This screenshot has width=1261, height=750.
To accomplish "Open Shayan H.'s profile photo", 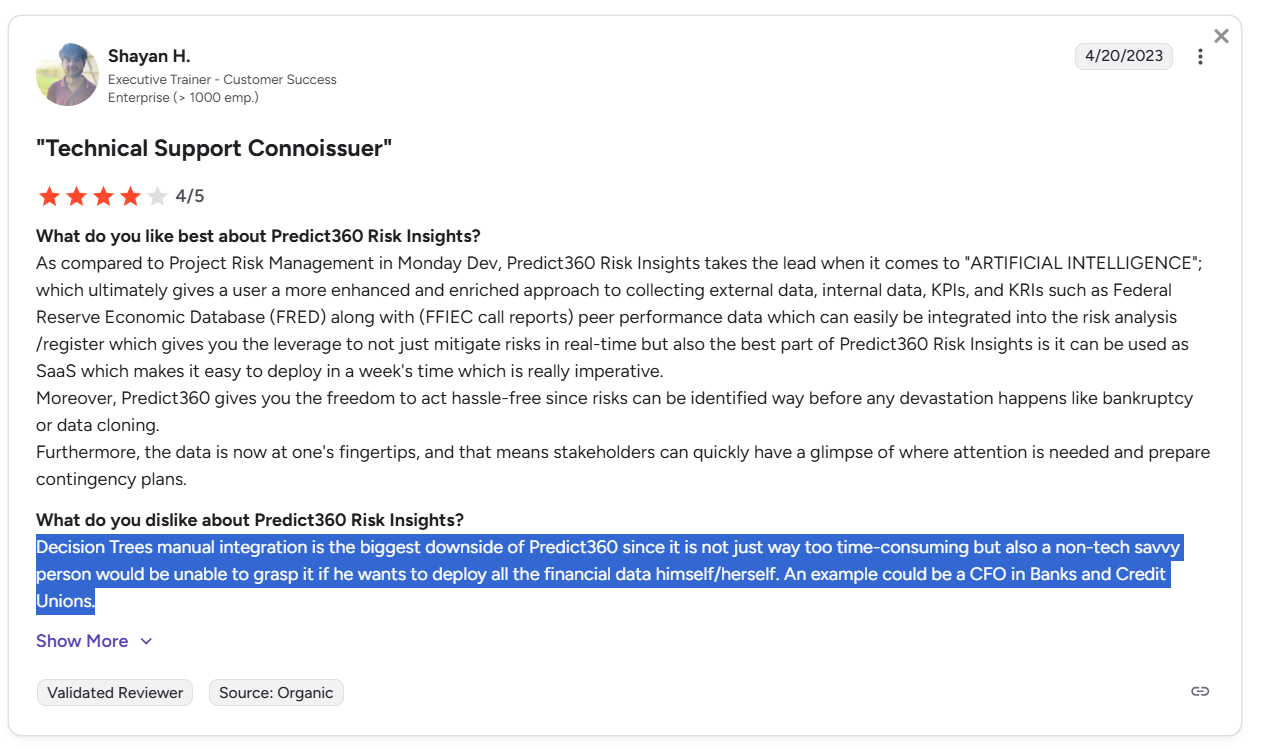I will tap(67, 75).
